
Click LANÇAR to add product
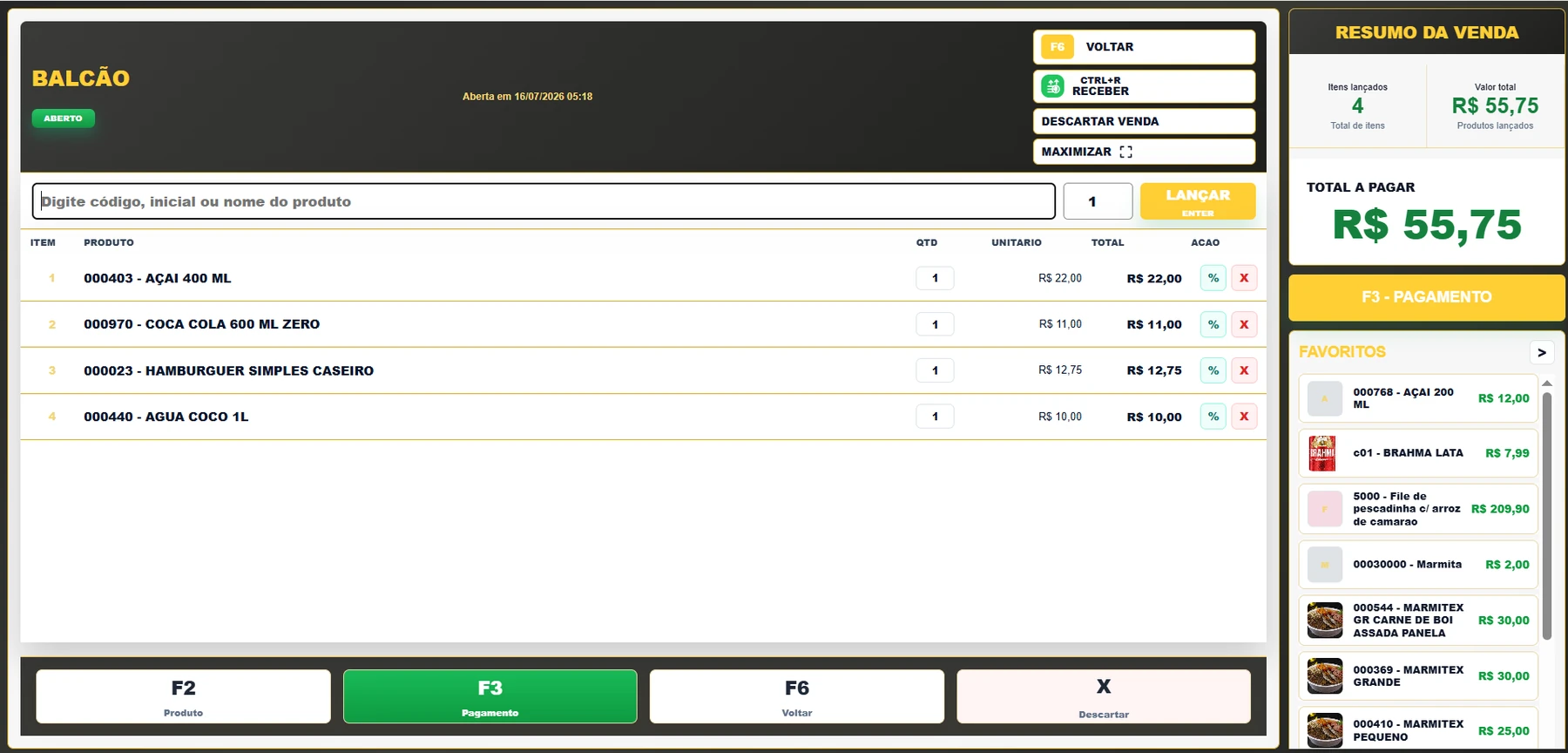tap(1198, 201)
